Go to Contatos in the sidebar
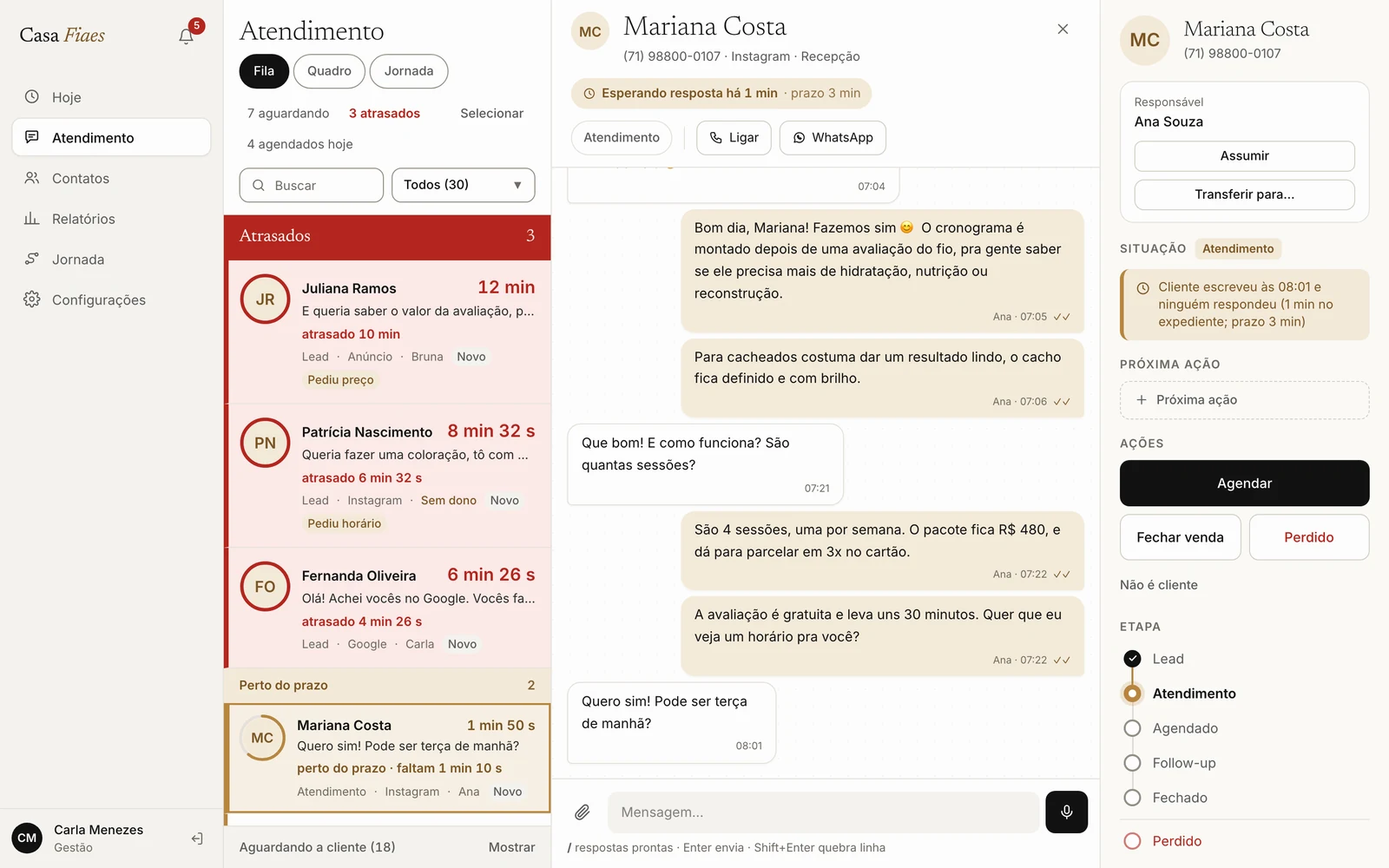Screen dimensions: 1389x868 point(111,178)
